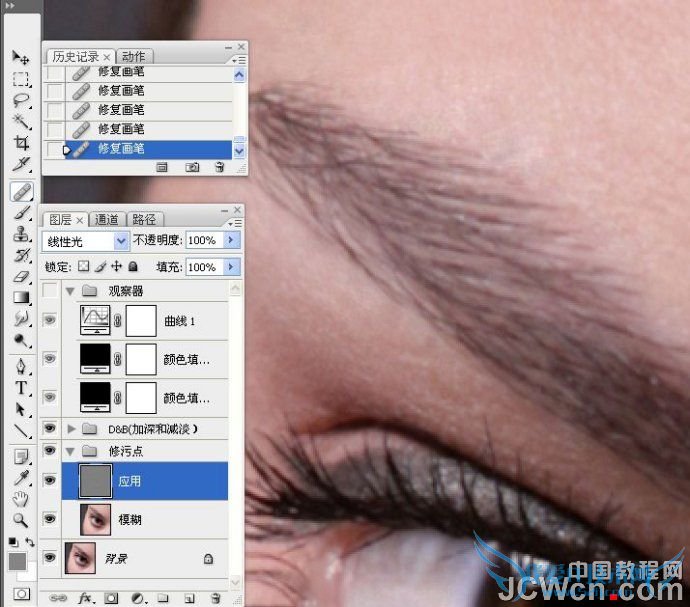Expand the D&B(加深和减淡) layer group

[x=71, y=428]
